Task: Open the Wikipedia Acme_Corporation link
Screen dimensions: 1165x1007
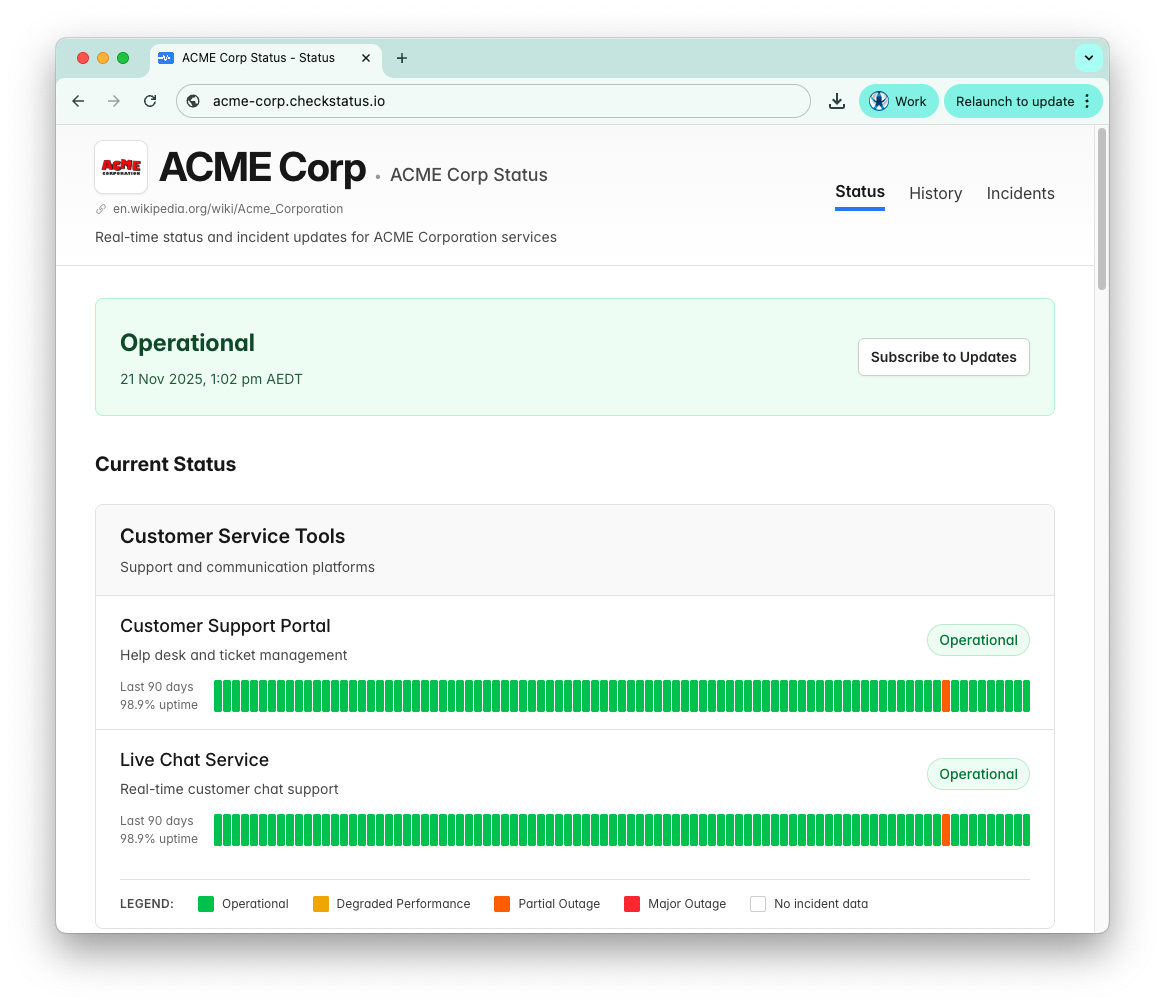Action: [227, 208]
